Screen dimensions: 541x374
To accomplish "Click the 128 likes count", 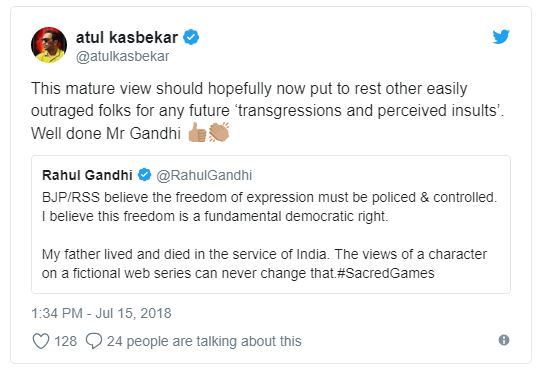I will pos(66,341).
